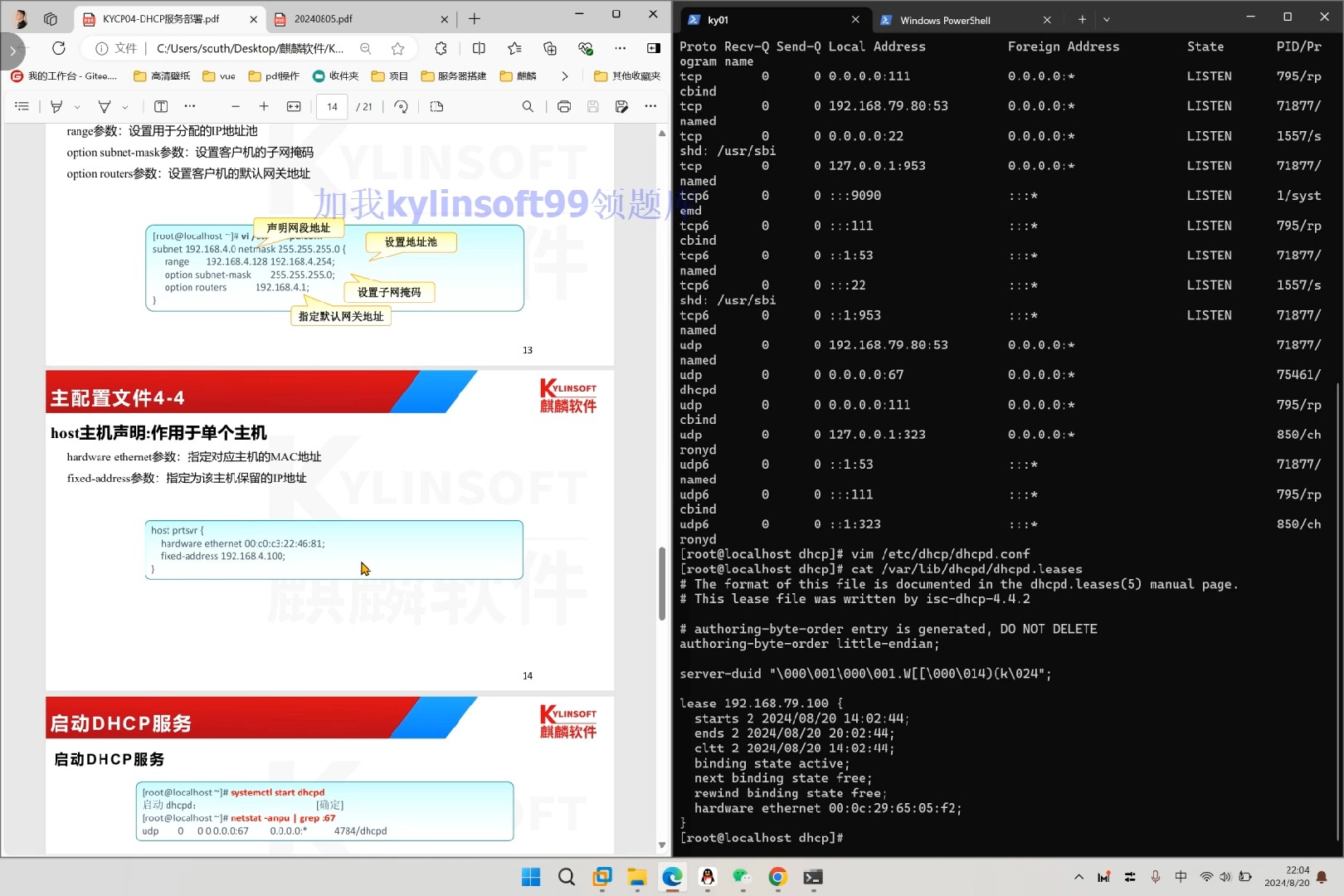Viewport: 1344px width, 896px height.
Task: Adjust zoom with the Fit to width control
Action: coord(292,106)
